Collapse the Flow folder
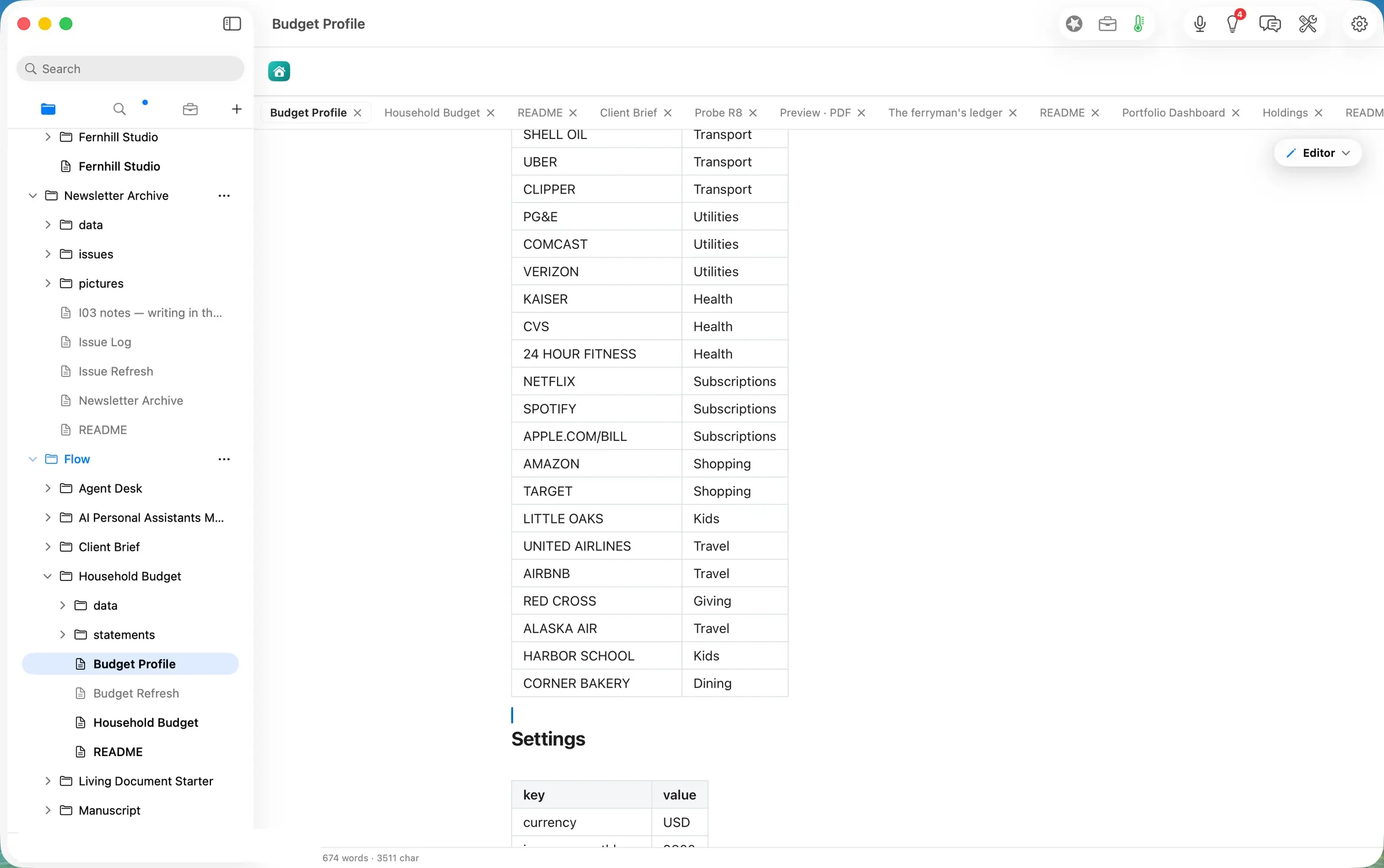The height and width of the screenshot is (868, 1384). (x=33, y=459)
